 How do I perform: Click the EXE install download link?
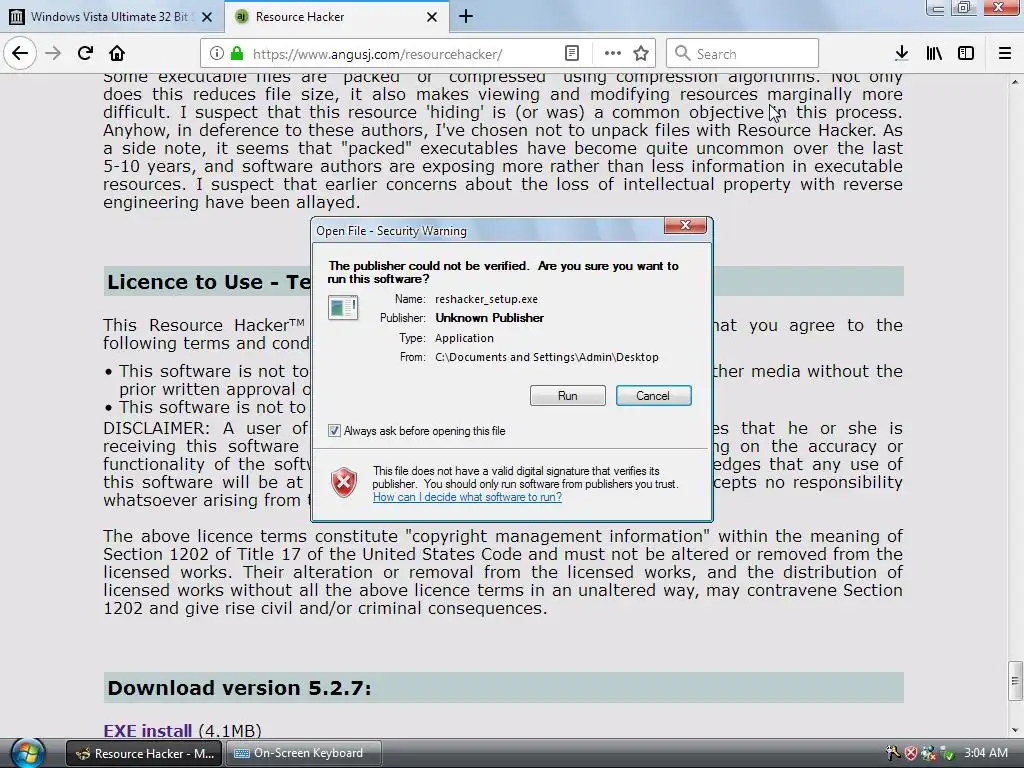[x=148, y=731]
